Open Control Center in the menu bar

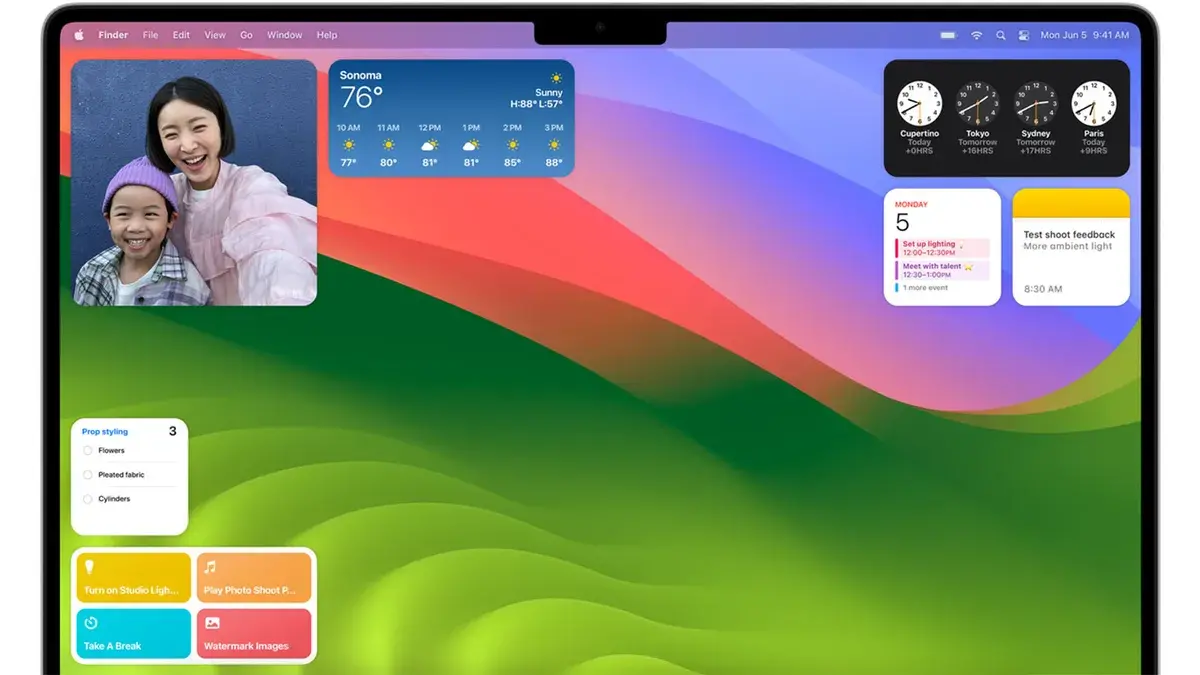coord(1023,35)
